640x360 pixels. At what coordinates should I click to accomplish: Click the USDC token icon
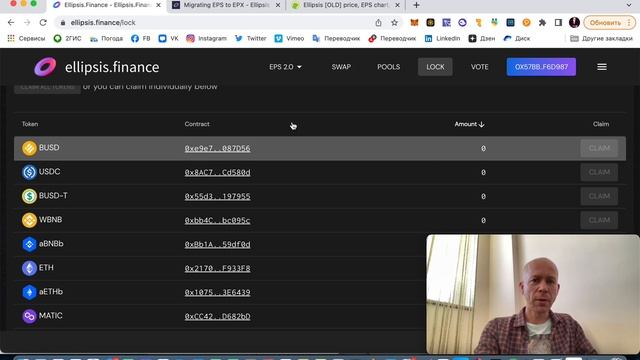29,172
